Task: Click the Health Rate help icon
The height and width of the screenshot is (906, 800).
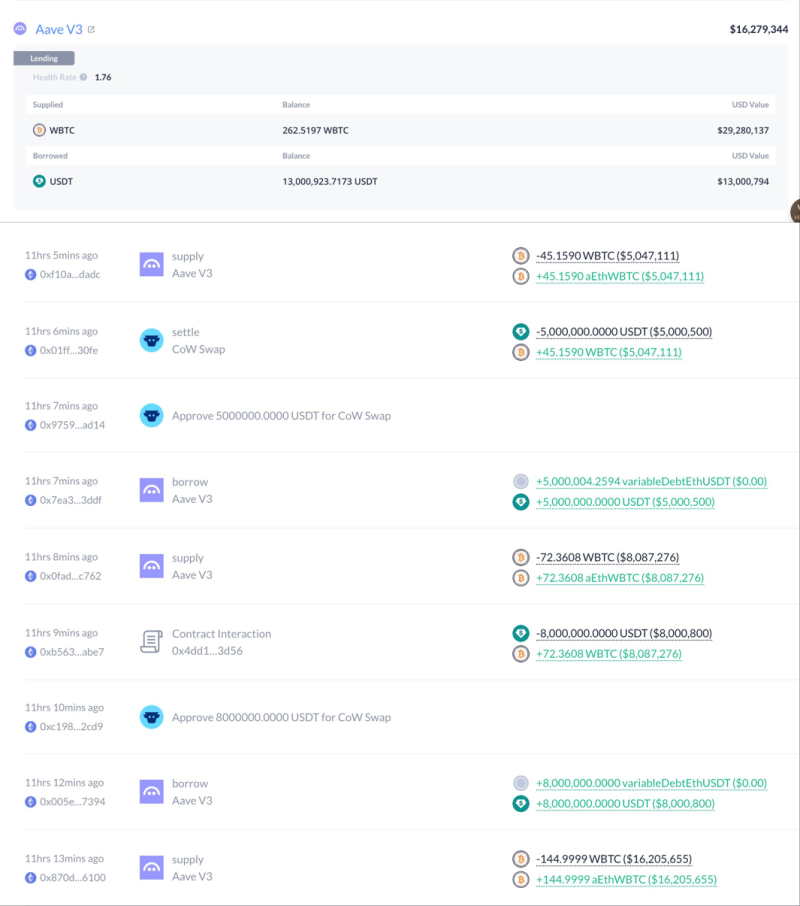Action: 83,77
